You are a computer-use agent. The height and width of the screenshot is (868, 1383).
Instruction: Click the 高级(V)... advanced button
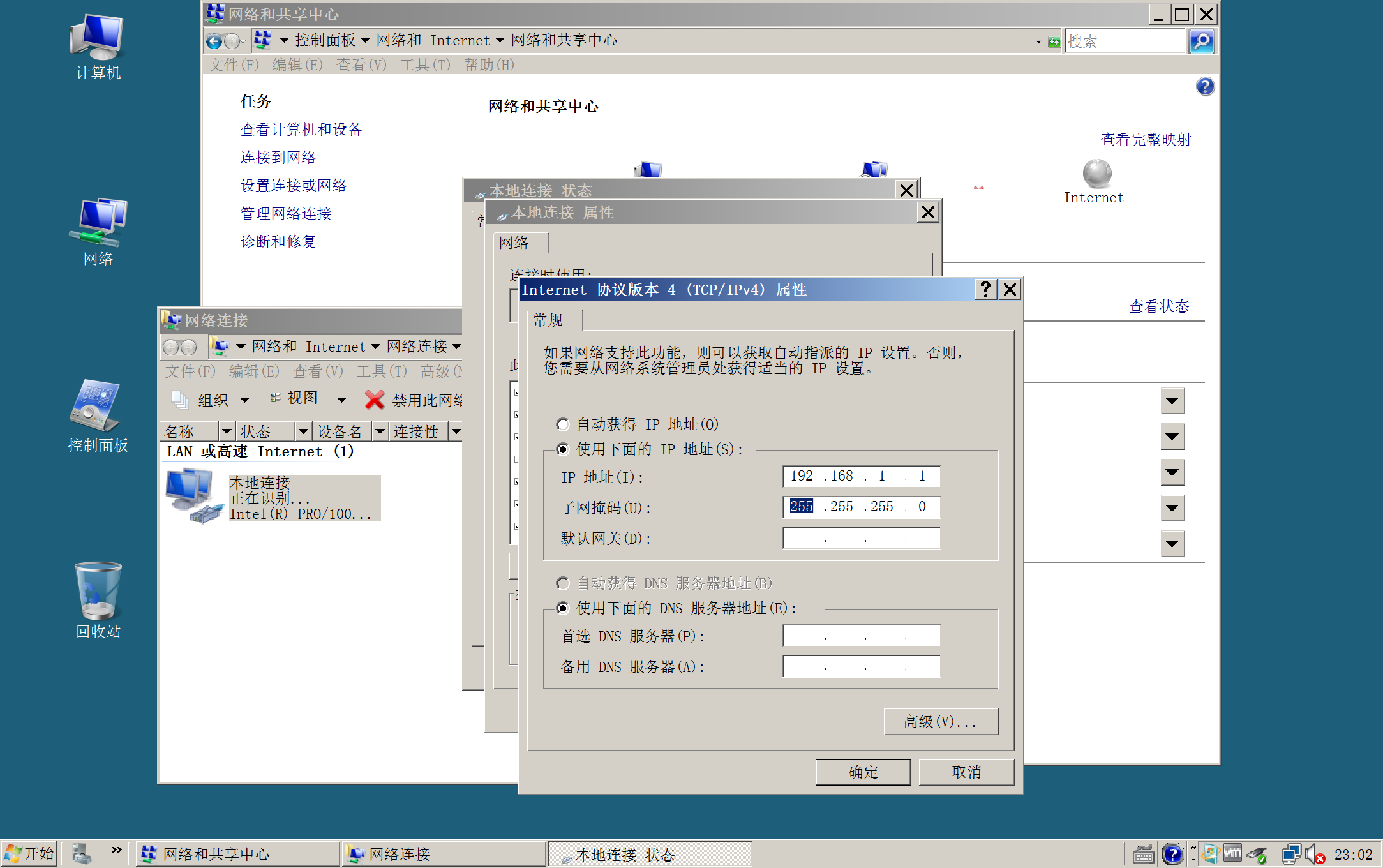pos(940,722)
